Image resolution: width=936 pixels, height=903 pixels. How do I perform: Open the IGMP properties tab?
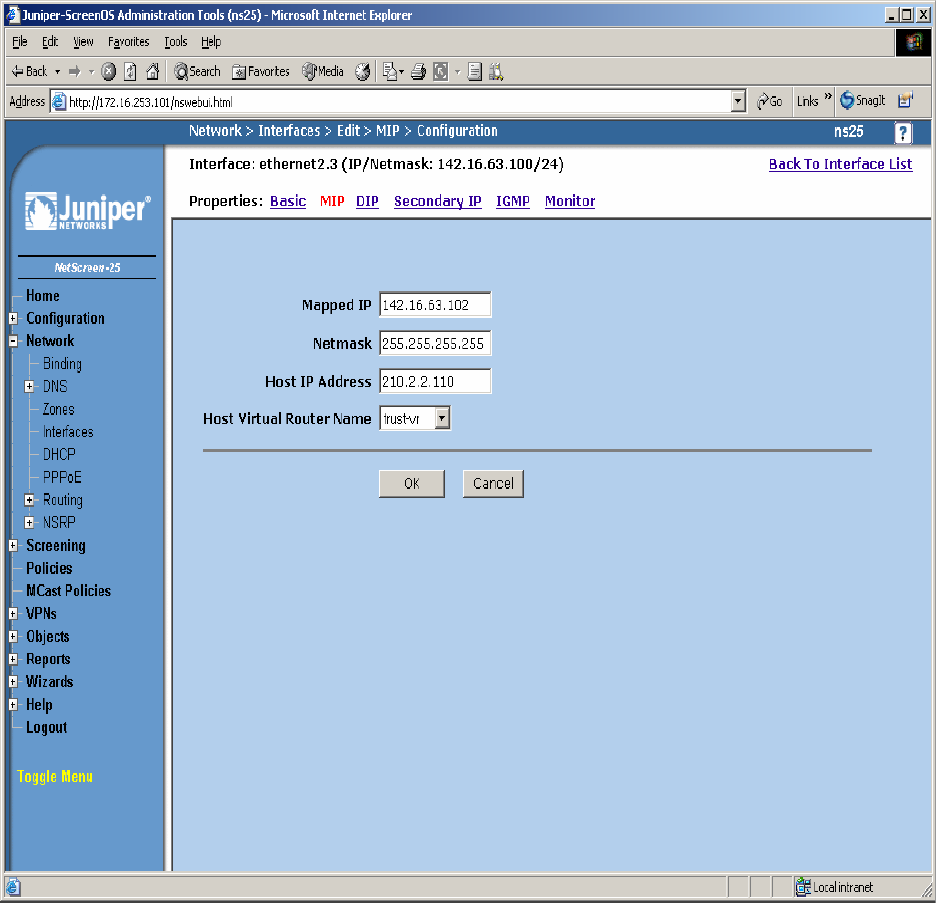tap(513, 201)
